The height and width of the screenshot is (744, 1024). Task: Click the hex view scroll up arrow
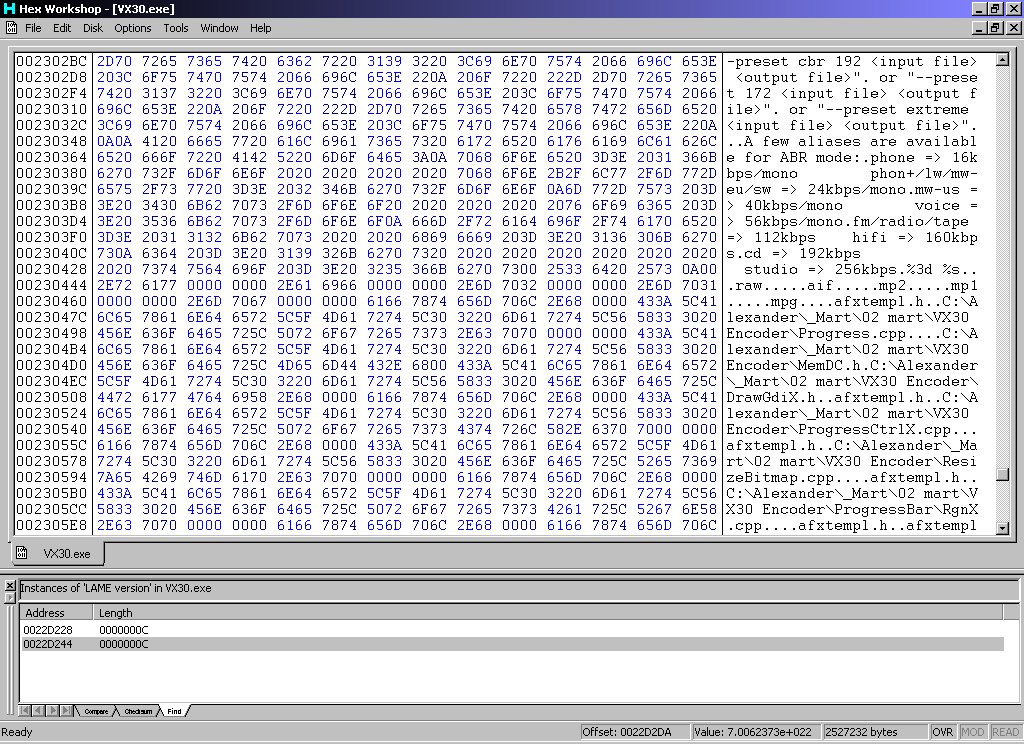pos(1002,60)
